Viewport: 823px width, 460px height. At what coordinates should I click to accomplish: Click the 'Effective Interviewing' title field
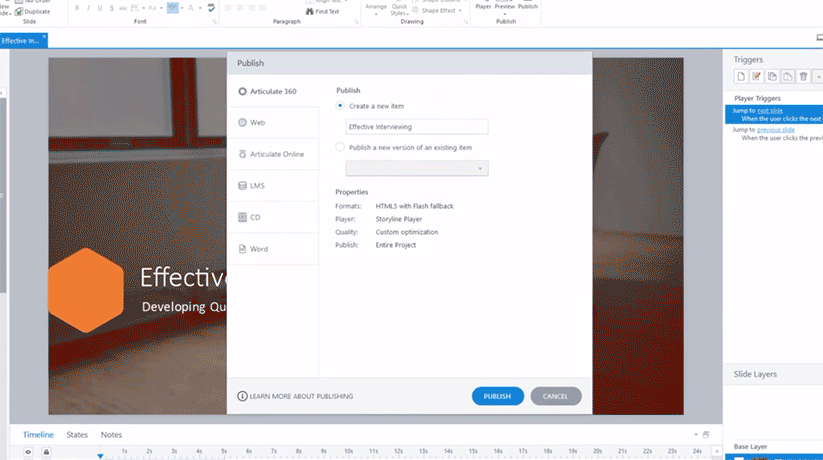pyautogui.click(x=416, y=127)
